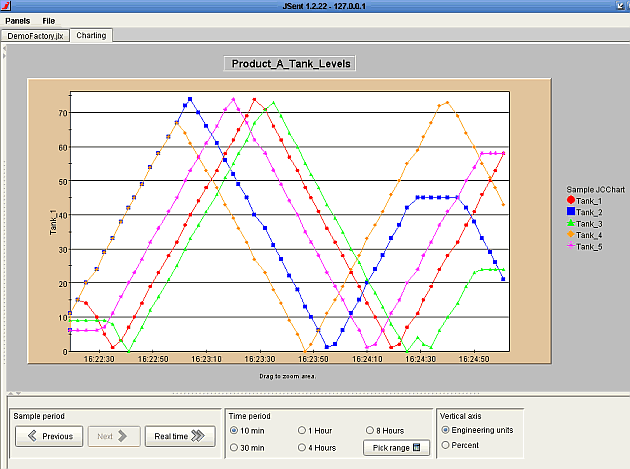
Task: Click the 16:24:30 time axis label
Action: tap(420, 359)
